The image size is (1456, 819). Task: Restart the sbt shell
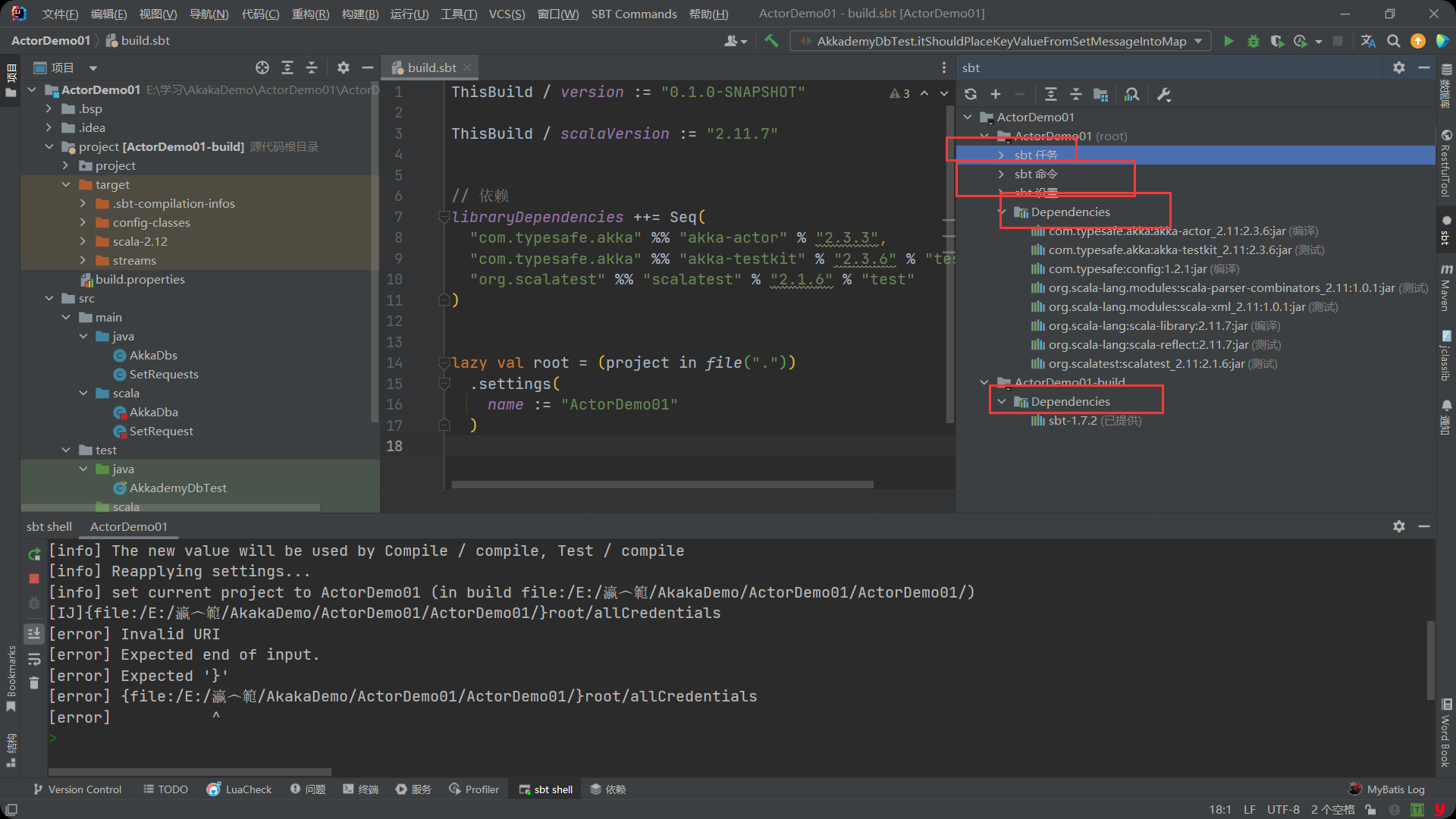[34, 554]
